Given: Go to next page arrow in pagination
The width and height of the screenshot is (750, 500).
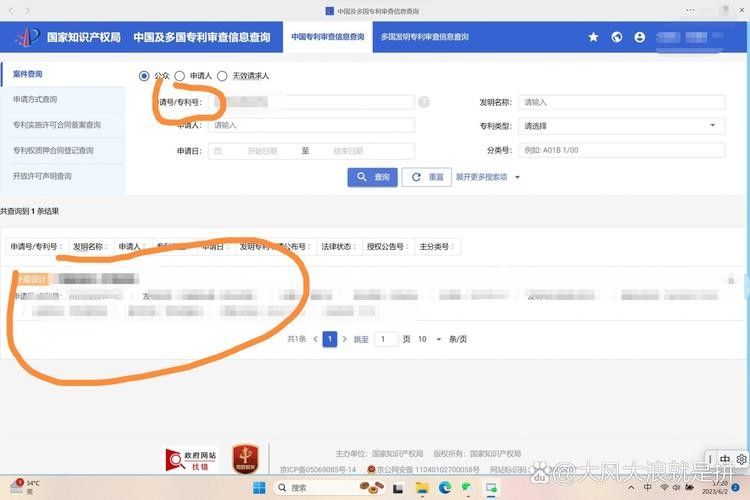Looking at the screenshot, I should (344, 339).
